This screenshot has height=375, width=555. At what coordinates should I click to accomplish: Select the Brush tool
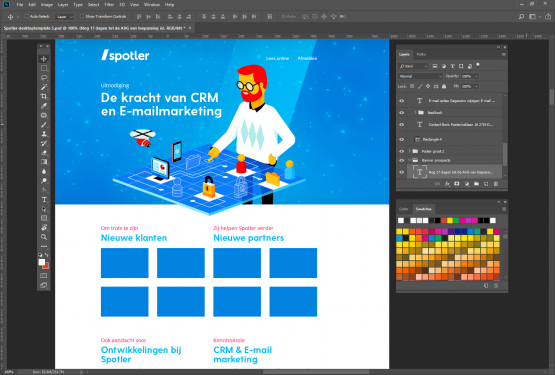[x=44, y=125]
